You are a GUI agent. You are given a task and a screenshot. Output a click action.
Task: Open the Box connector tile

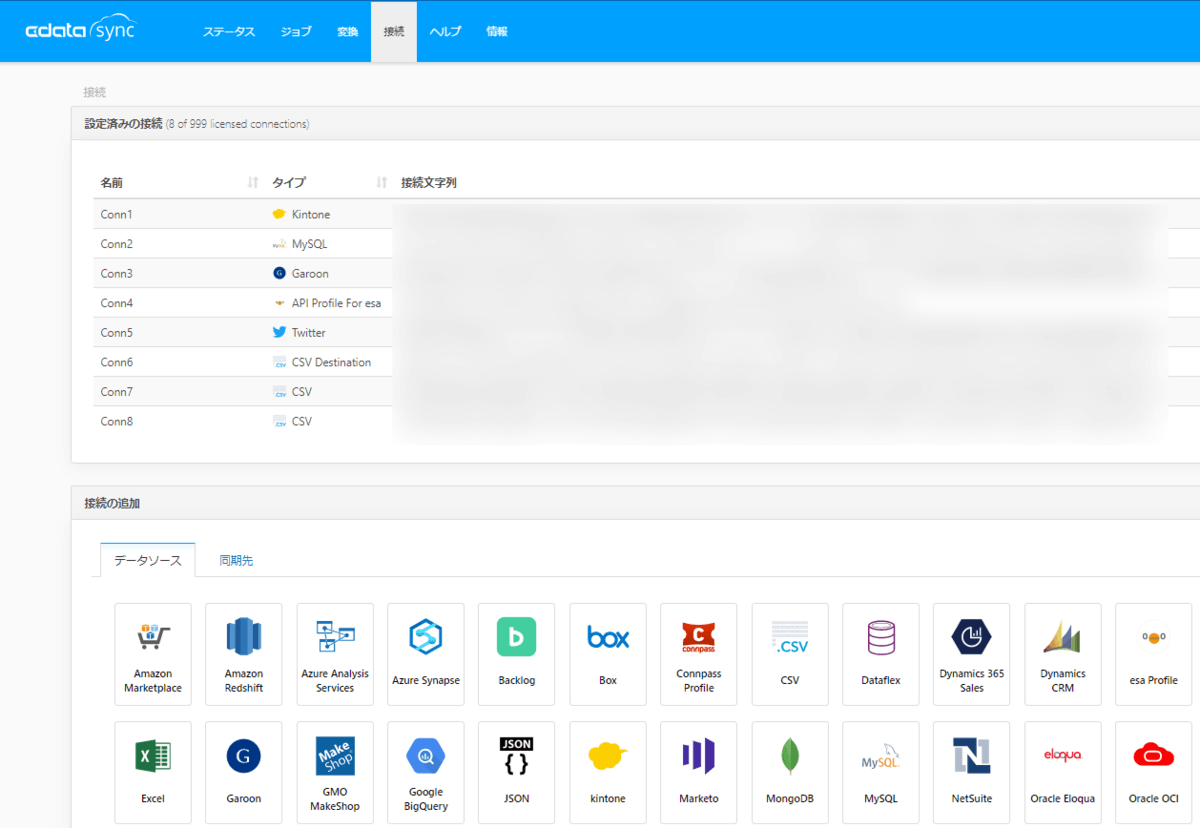pyautogui.click(x=608, y=654)
